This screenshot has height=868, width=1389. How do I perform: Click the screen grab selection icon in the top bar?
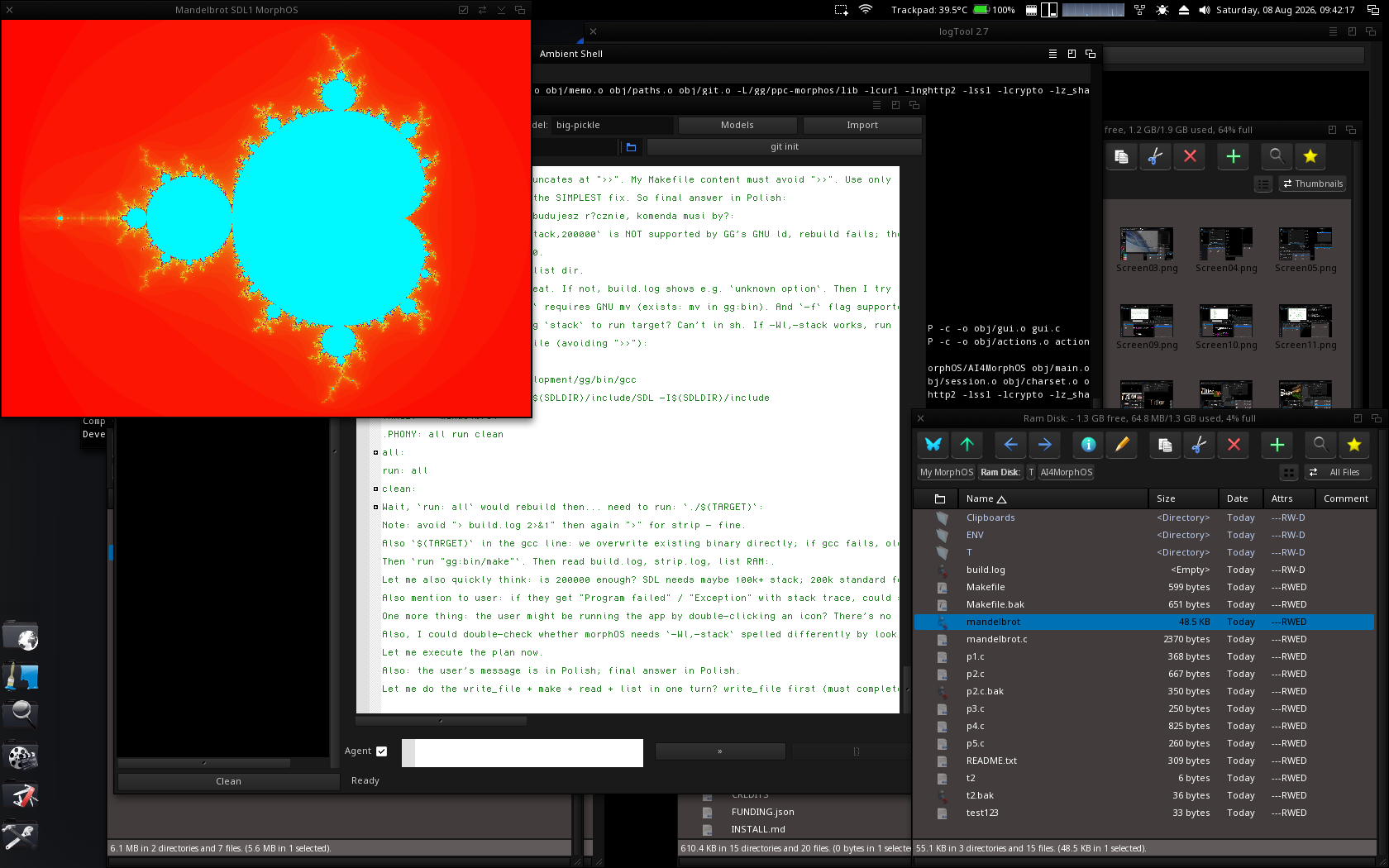click(841, 10)
